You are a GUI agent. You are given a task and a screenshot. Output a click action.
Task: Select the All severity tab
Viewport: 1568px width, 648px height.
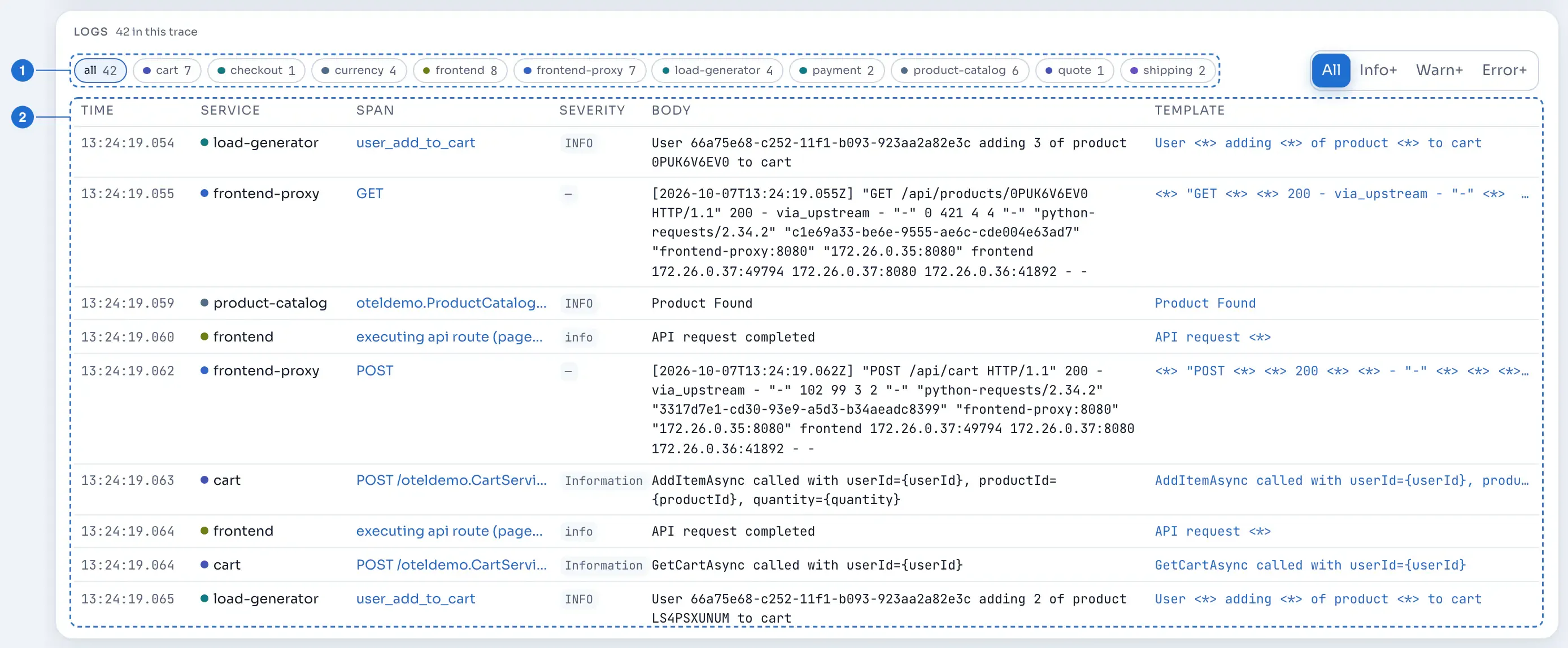click(1331, 71)
